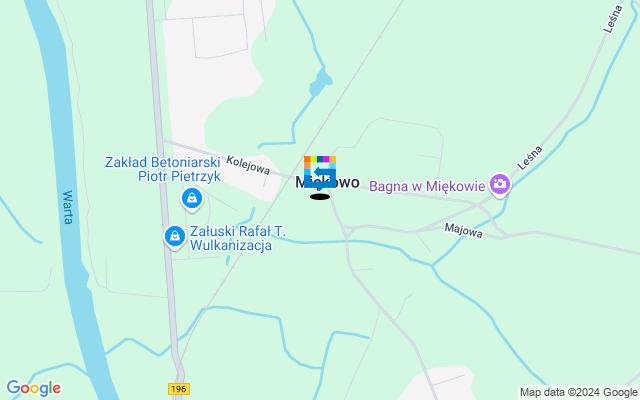Open the Załuski Rafał T. Wulkanizacja label
Image resolution: width=640 pixels, height=400 pixels.
coord(238,238)
